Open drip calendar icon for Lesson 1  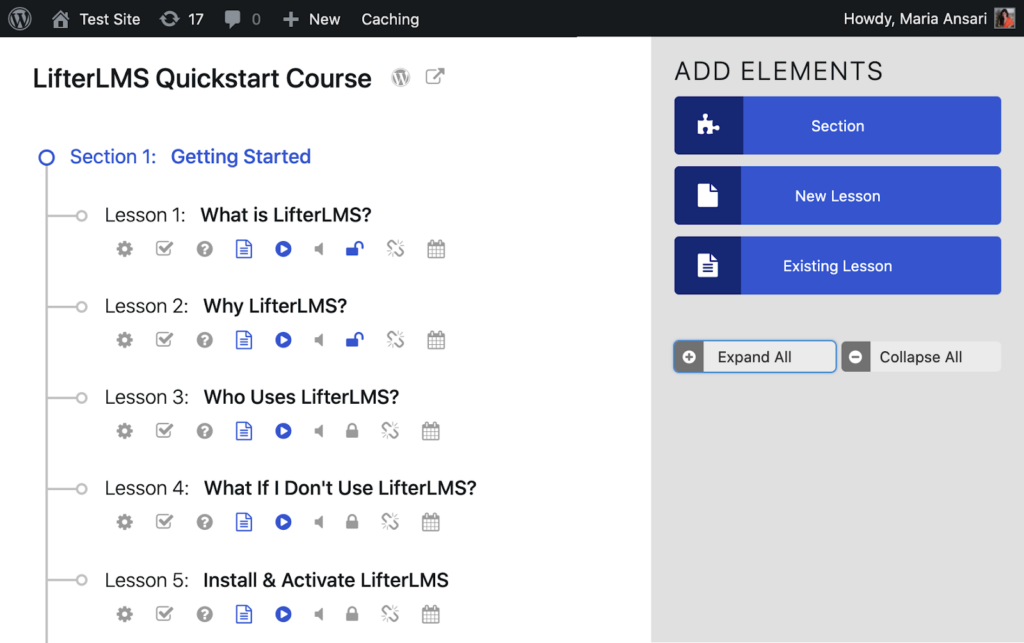click(x=436, y=249)
